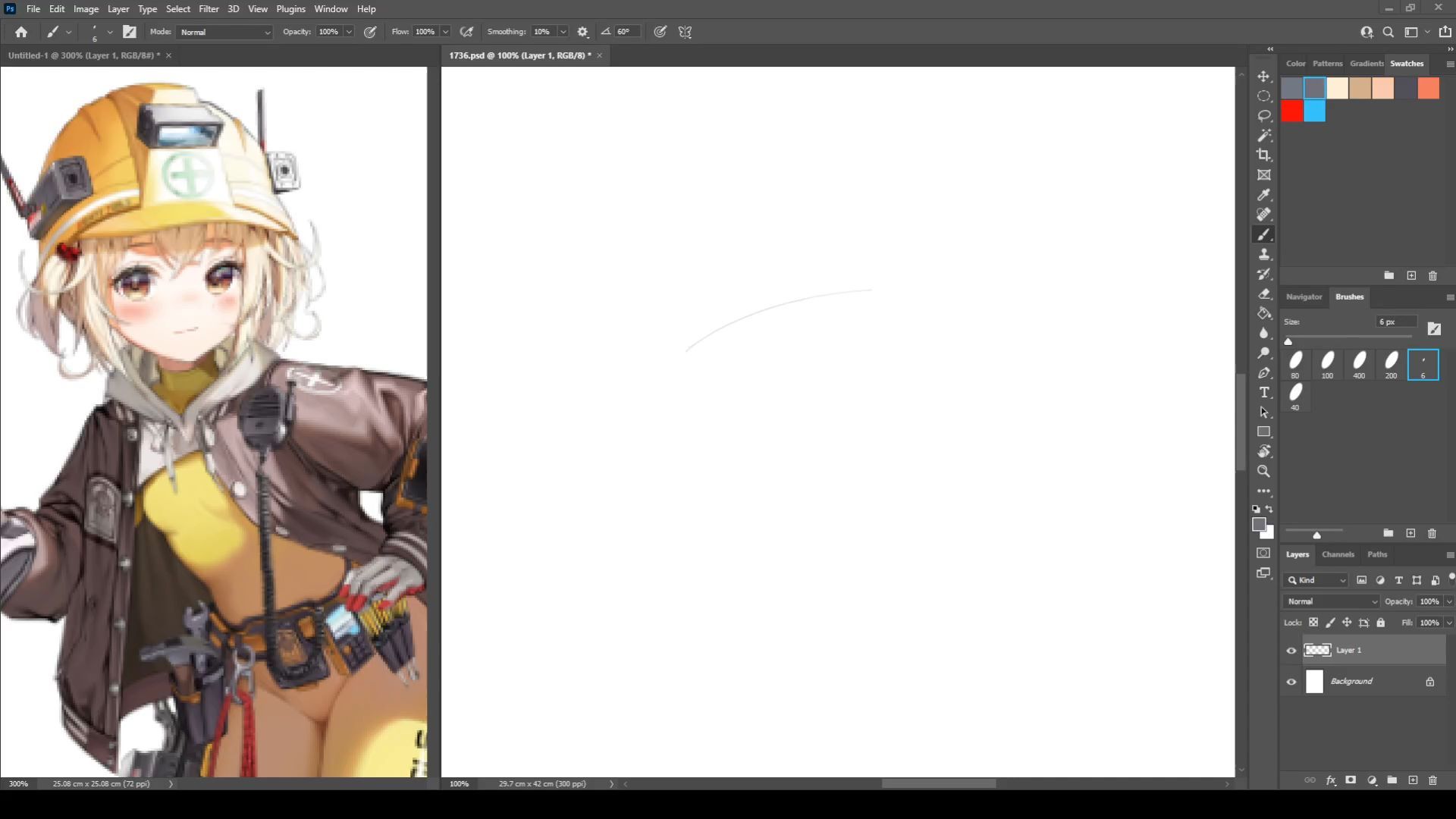Click the Home icon in options bar
The height and width of the screenshot is (819, 1456).
coord(21,32)
